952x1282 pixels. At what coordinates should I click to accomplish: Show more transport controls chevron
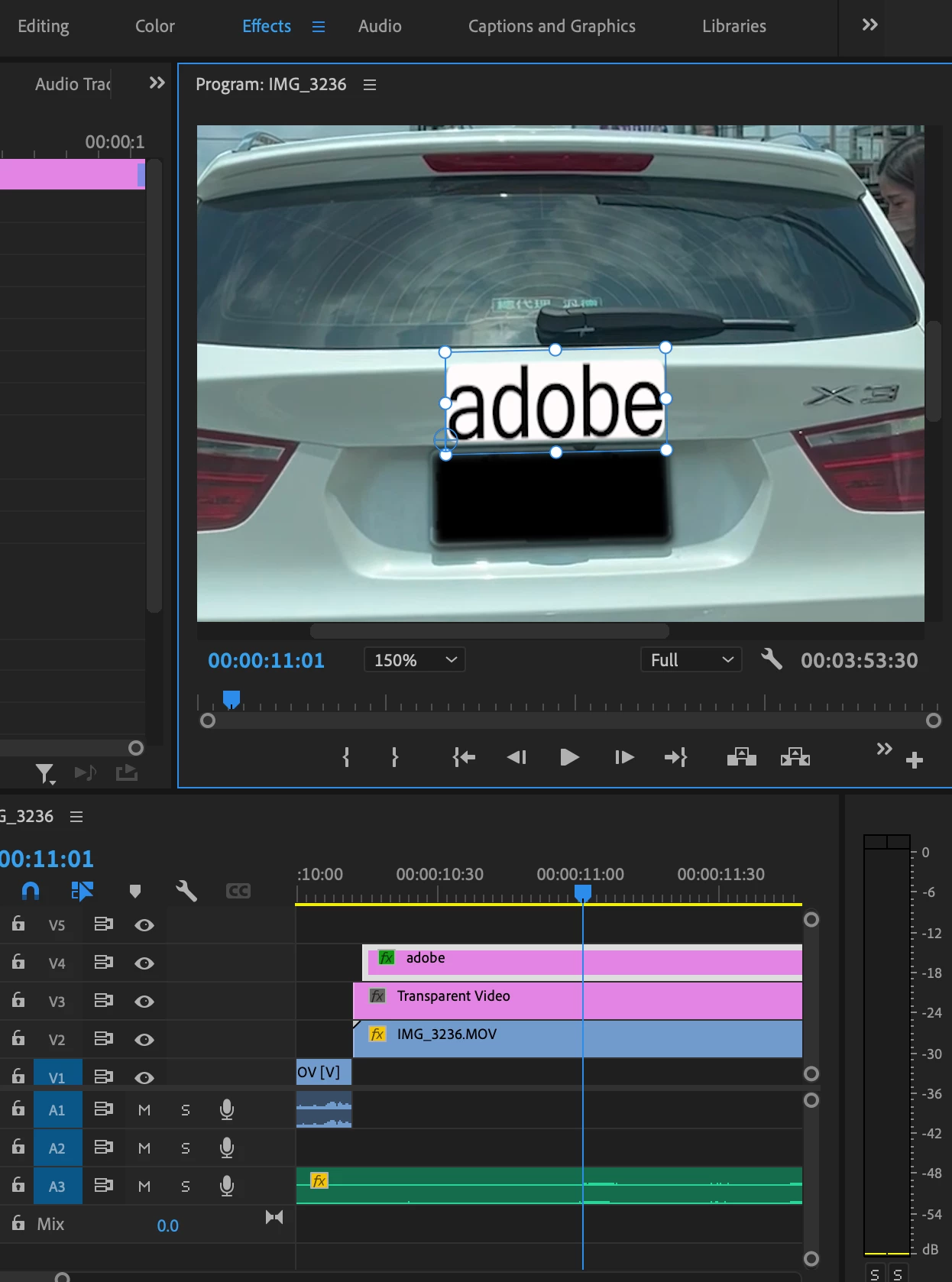pyautogui.click(x=884, y=749)
